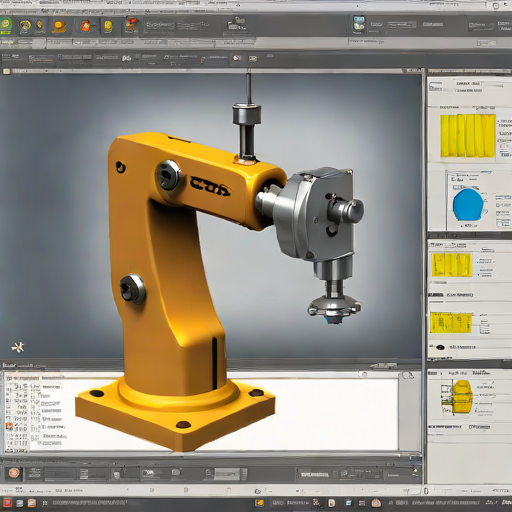The height and width of the screenshot is (512, 512).
Task: Open the red start icon on the taskbar
Action: (7, 503)
